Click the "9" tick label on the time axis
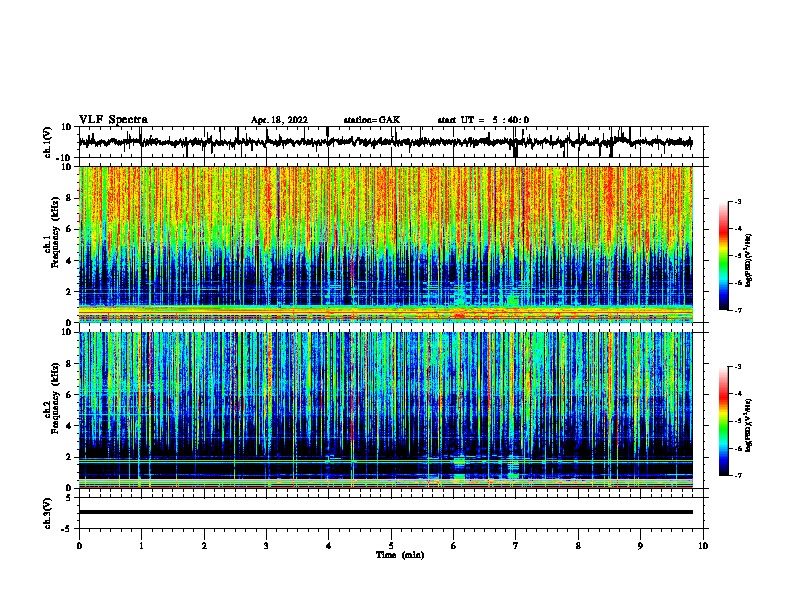 tap(640, 546)
